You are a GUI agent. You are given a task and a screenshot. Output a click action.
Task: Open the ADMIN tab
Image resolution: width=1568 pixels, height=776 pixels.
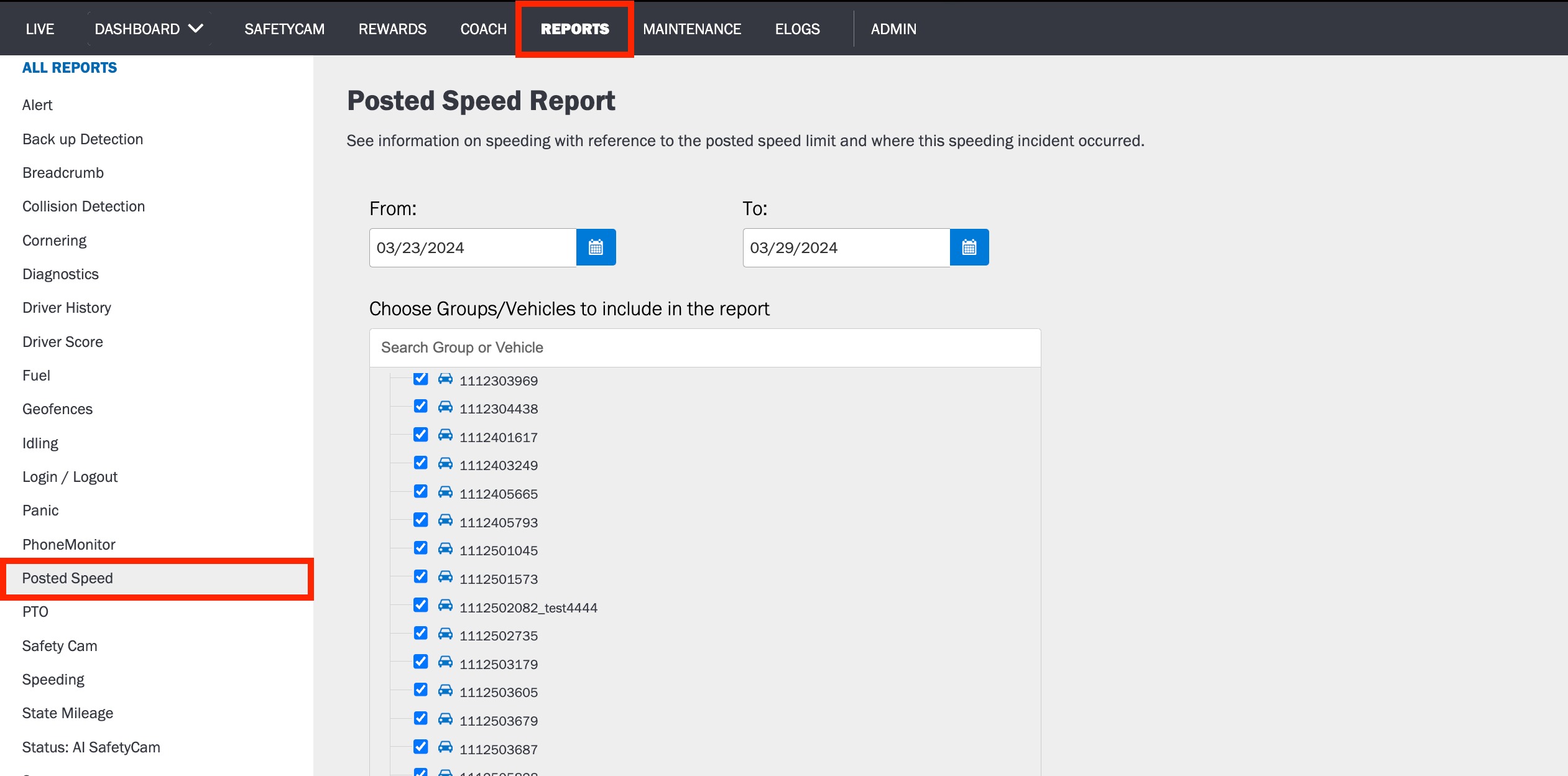[x=893, y=29]
